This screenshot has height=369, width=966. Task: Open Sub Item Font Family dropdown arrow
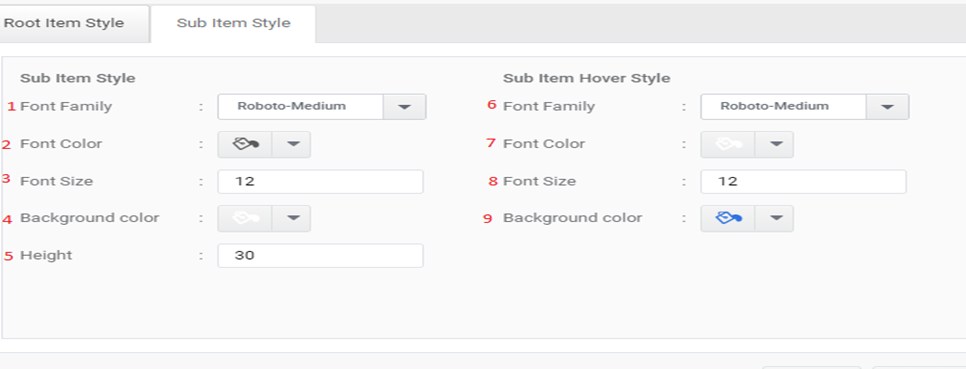tap(404, 107)
